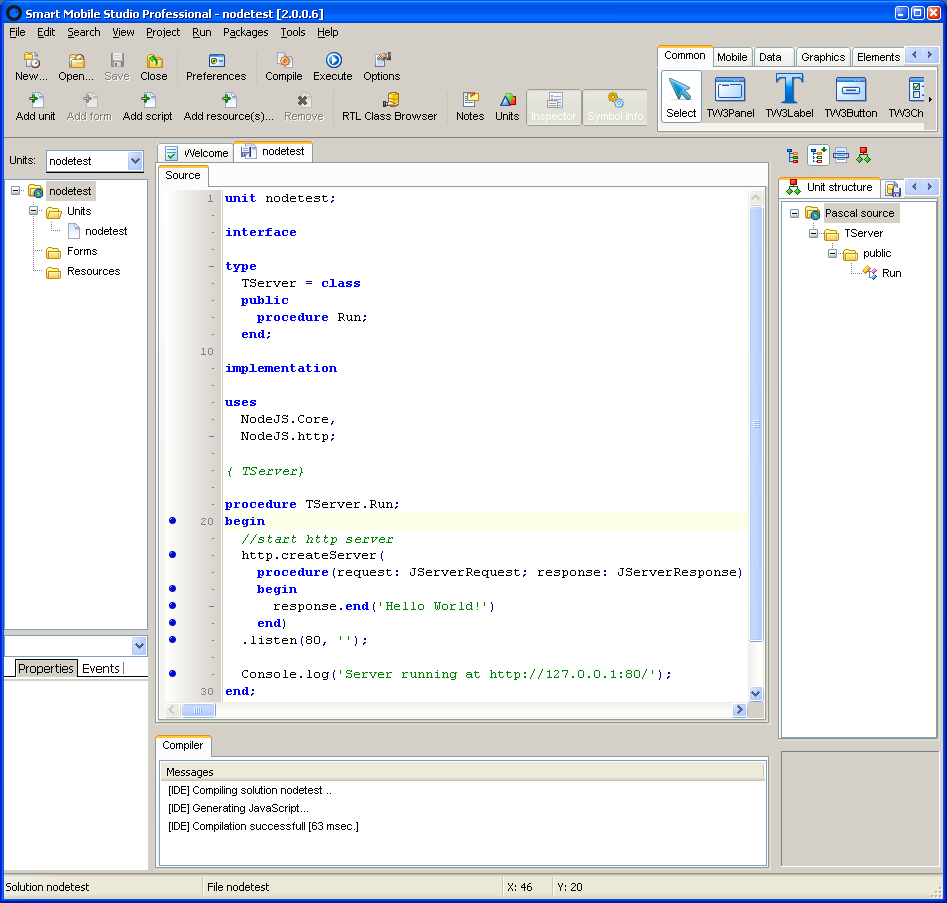This screenshot has width=947, height=903.
Task: Click the Add unit icon
Action: tap(36, 101)
